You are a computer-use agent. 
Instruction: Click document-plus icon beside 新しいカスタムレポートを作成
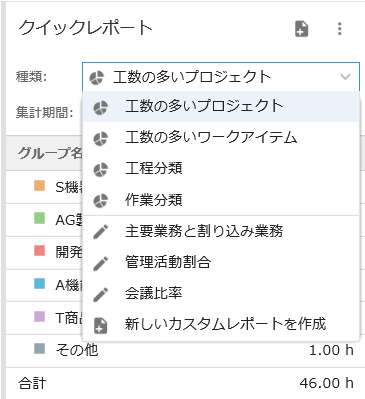101,325
